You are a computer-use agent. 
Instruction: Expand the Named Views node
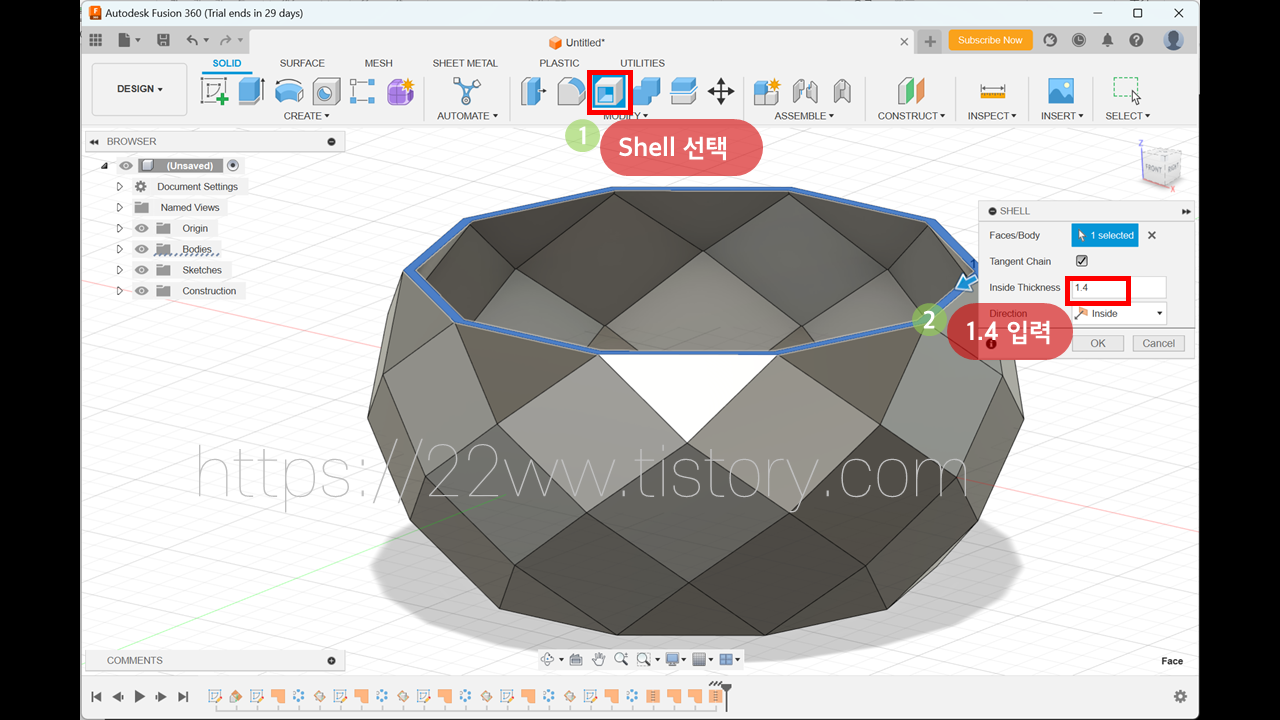119,208
